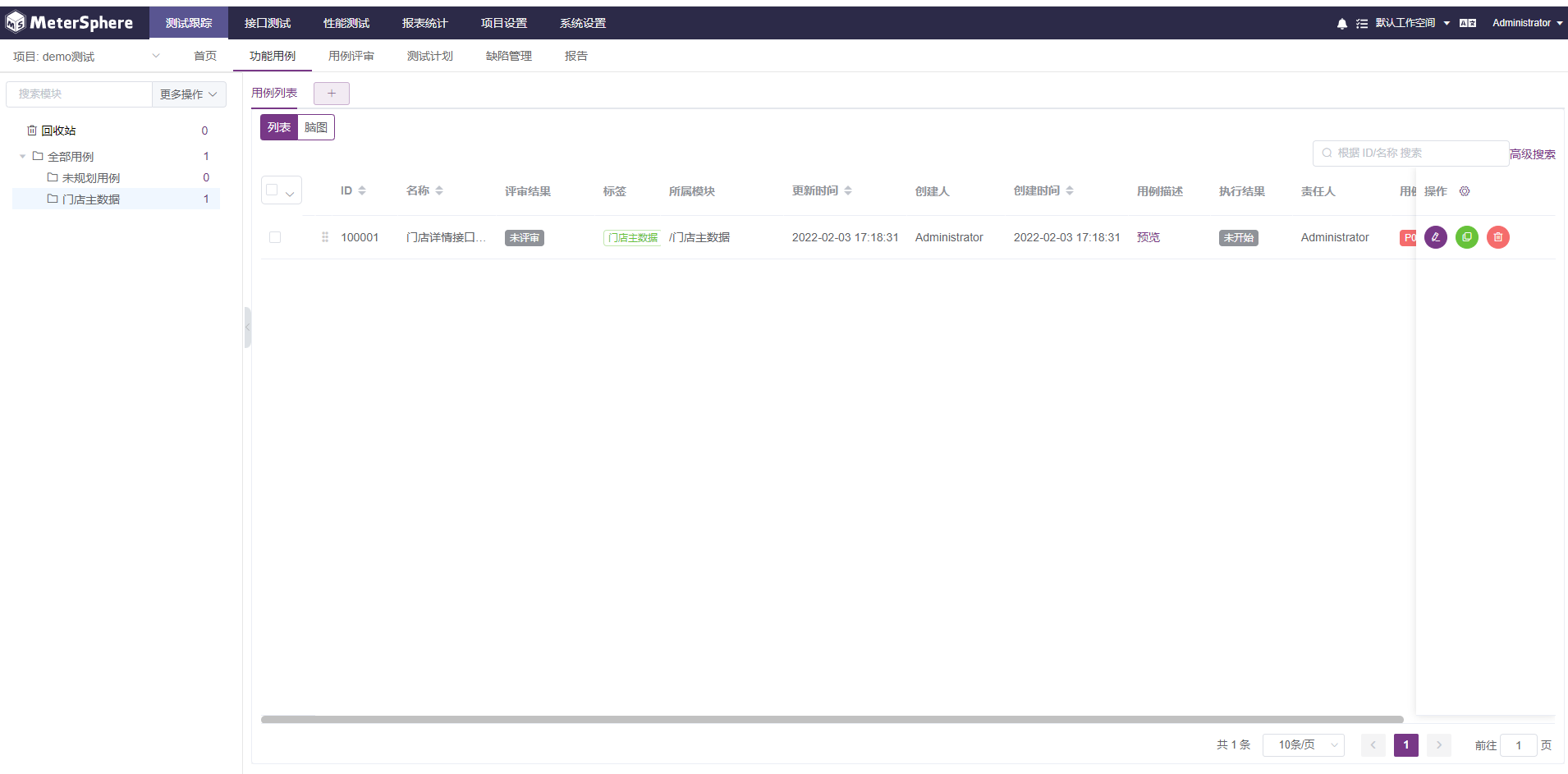
Task: Click the 预览 preview link
Action: pyautogui.click(x=1148, y=237)
